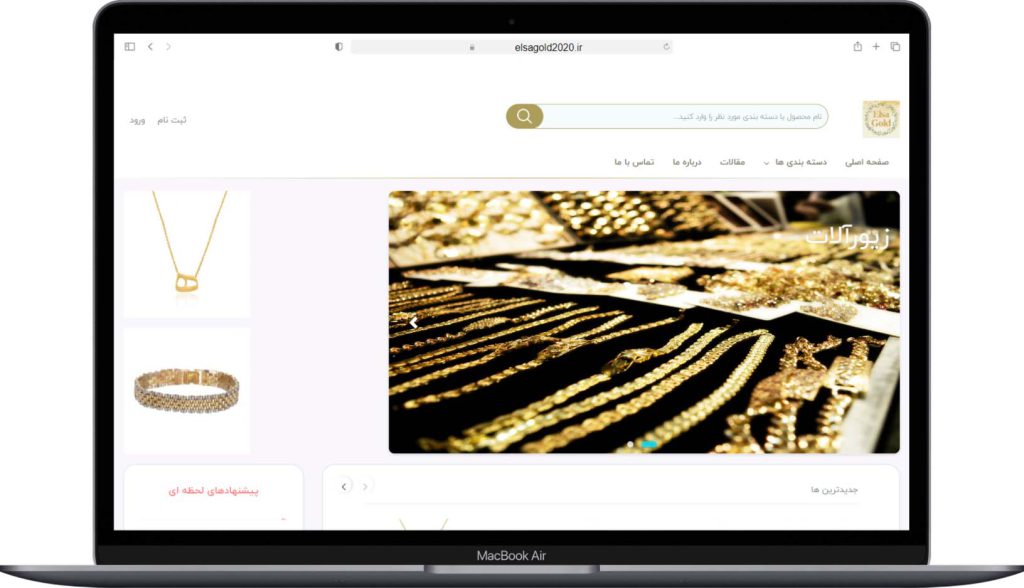Image resolution: width=1024 pixels, height=588 pixels.
Task: Open a new tab with the plus icon
Action: point(876,46)
